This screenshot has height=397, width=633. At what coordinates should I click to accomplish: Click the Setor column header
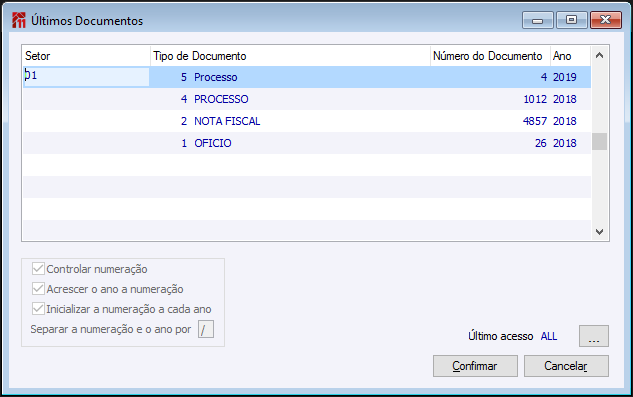[86, 56]
